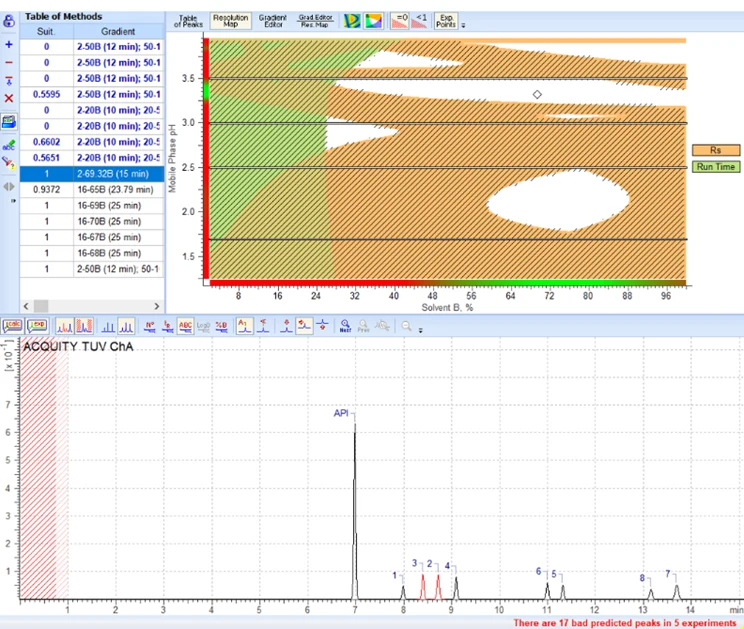Toggle the highlighted peak shift icon
Viewport: 744px width, 629px height.
[x=304, y=326]
